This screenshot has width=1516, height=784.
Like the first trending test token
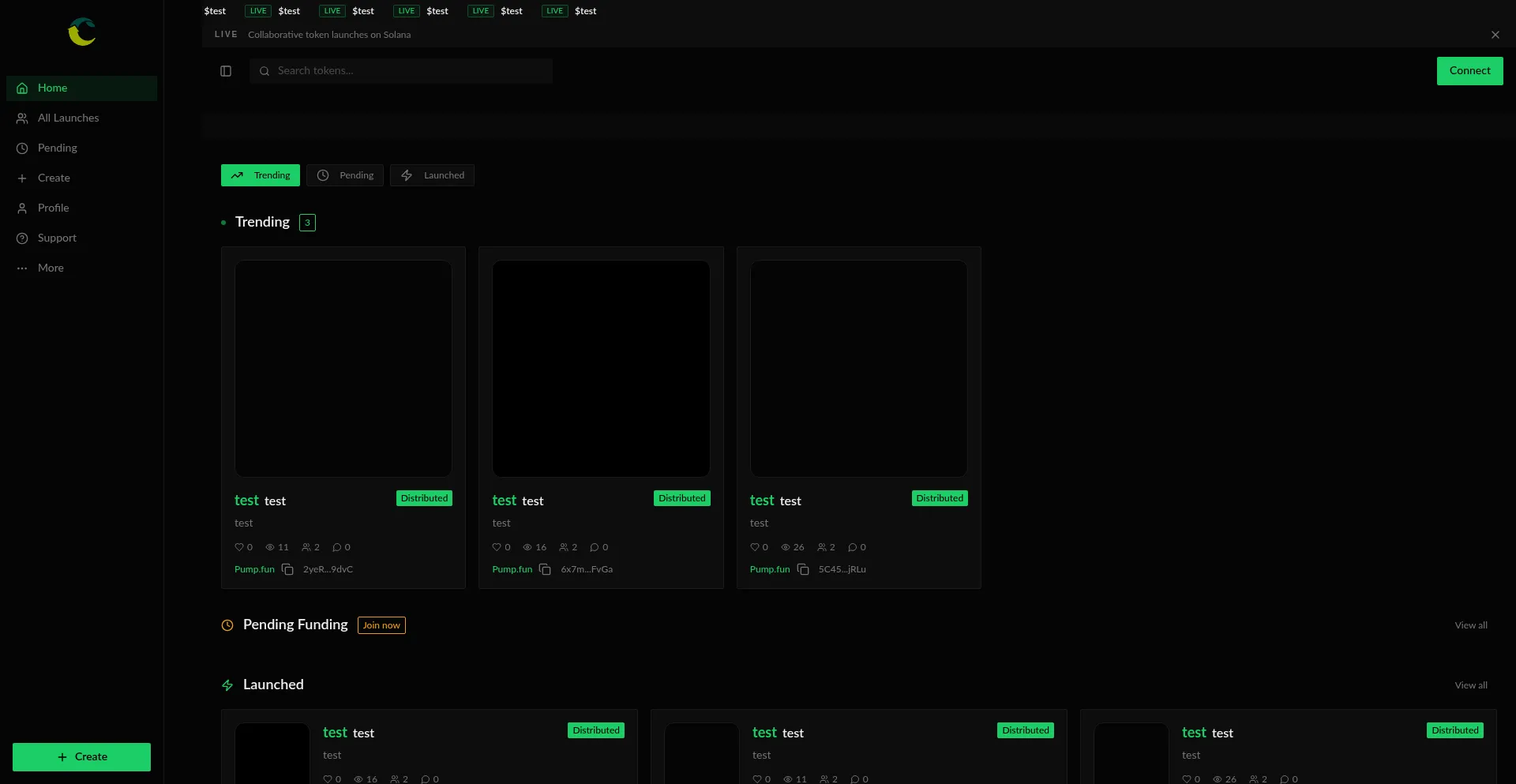(239, 547)
